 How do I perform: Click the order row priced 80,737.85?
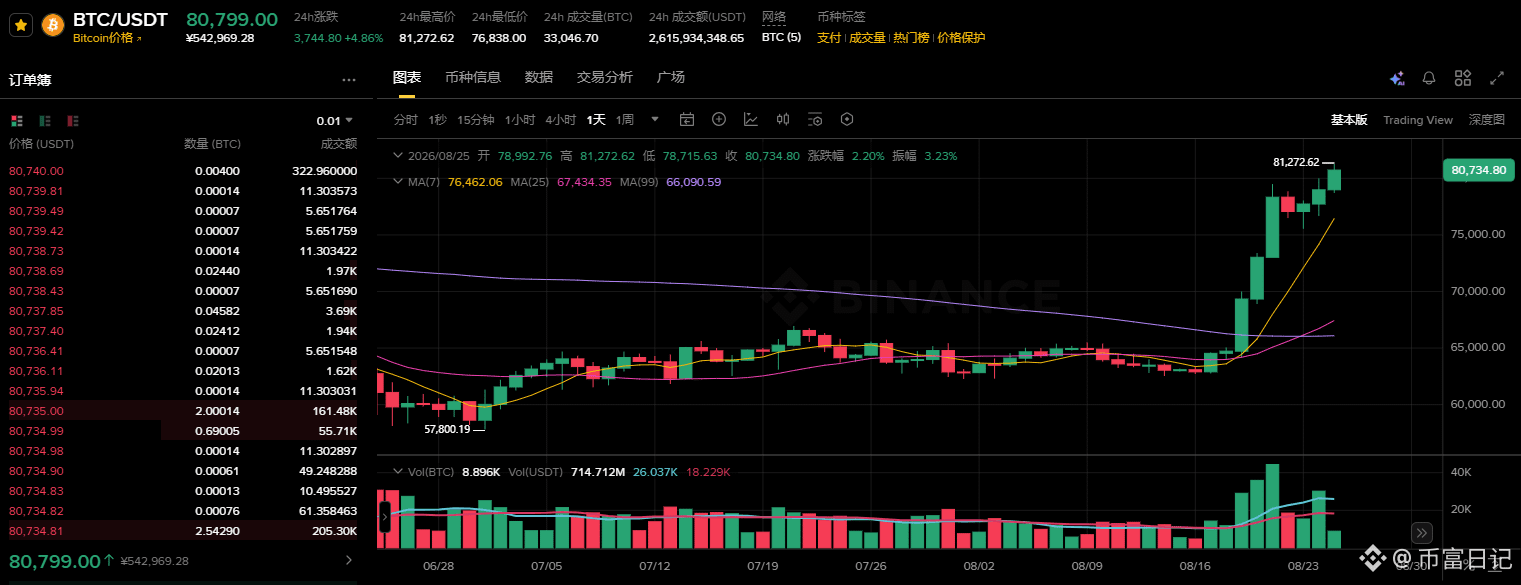tap(183, 311)
